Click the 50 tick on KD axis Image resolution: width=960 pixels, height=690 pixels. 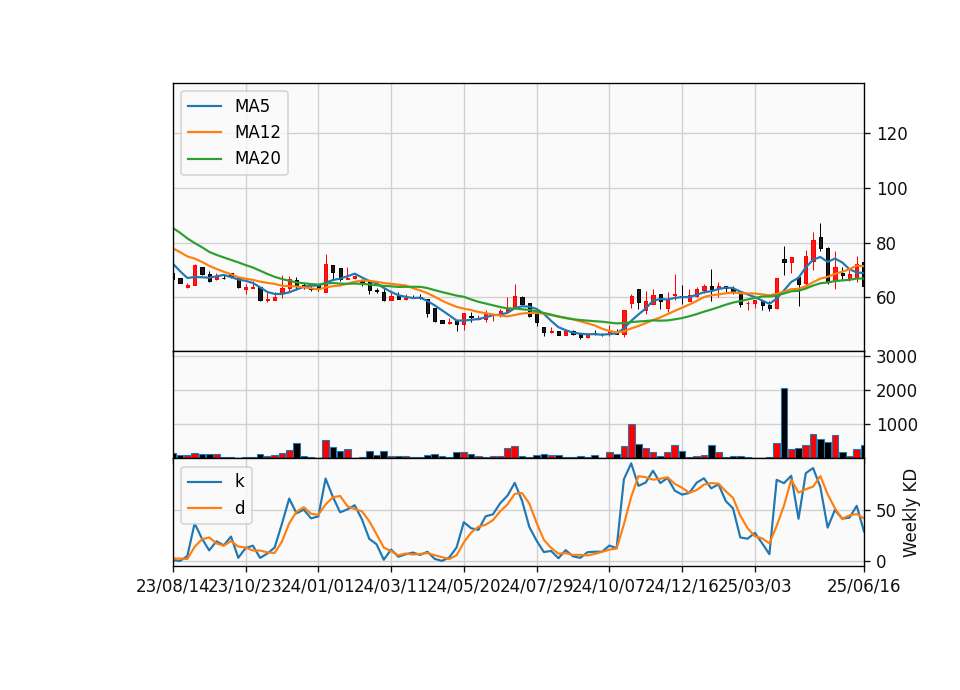tap(887, 511)
